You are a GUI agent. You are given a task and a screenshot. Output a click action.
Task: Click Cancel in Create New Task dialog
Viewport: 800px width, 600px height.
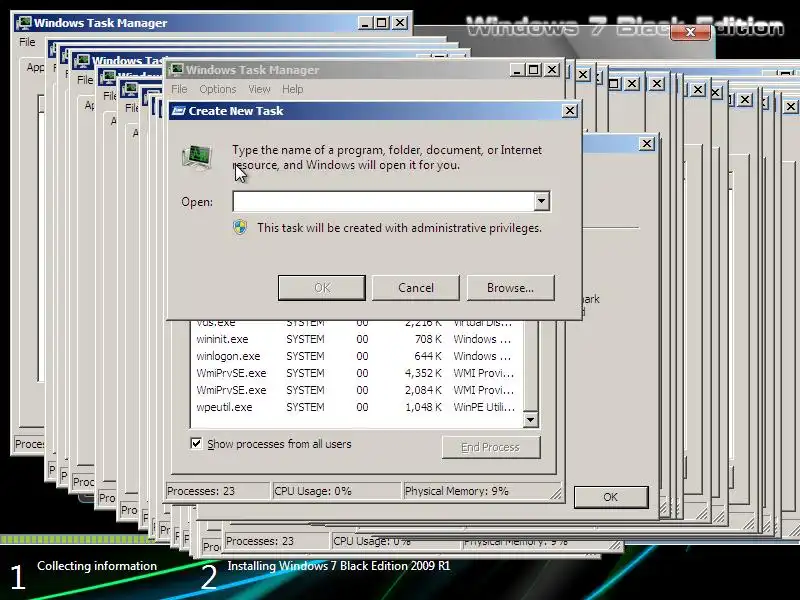[416, 288]
